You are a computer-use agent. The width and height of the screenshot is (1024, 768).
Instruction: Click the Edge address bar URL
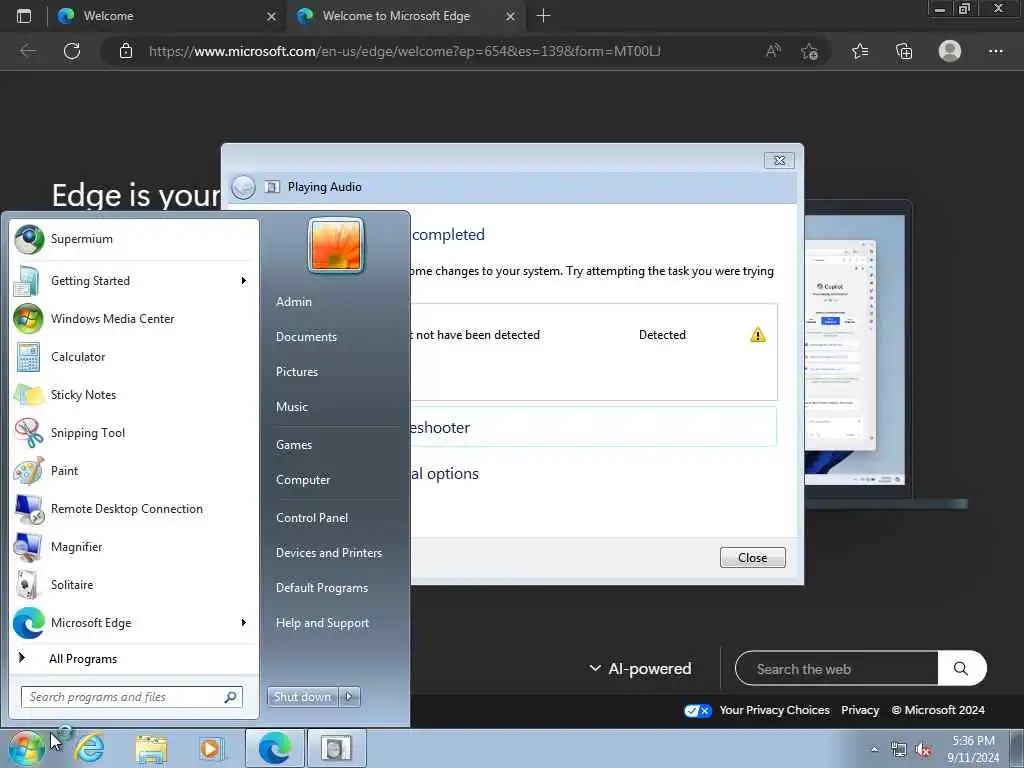coord(405,51)
